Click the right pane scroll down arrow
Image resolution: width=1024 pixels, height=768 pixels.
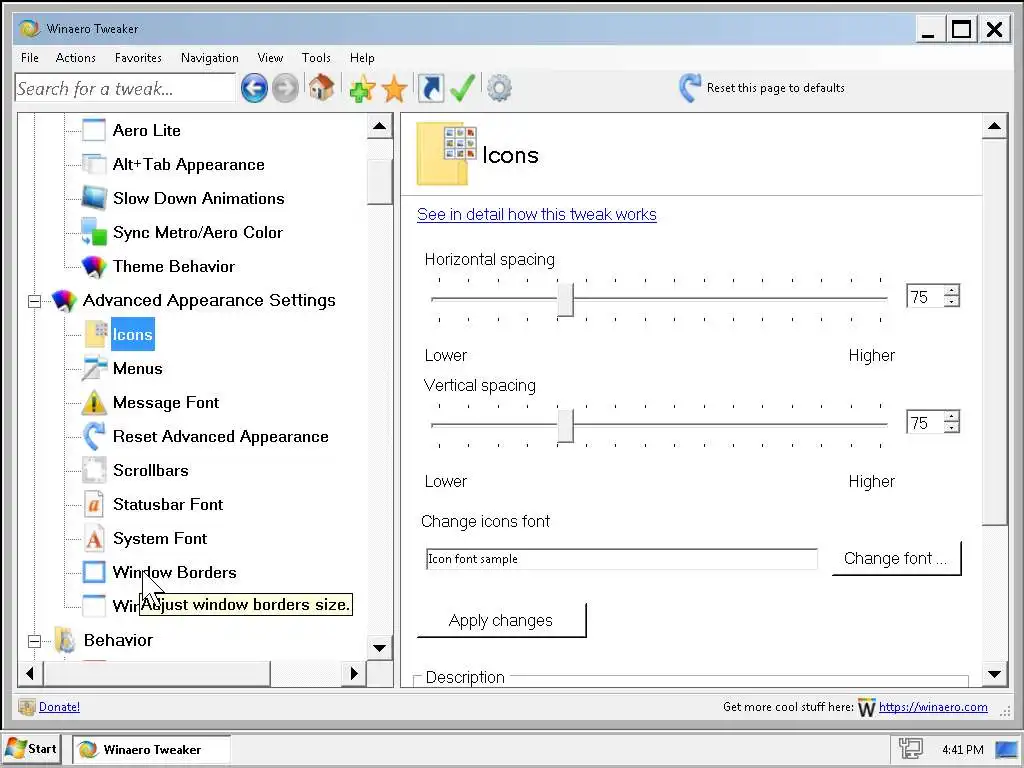pos(994,674)
